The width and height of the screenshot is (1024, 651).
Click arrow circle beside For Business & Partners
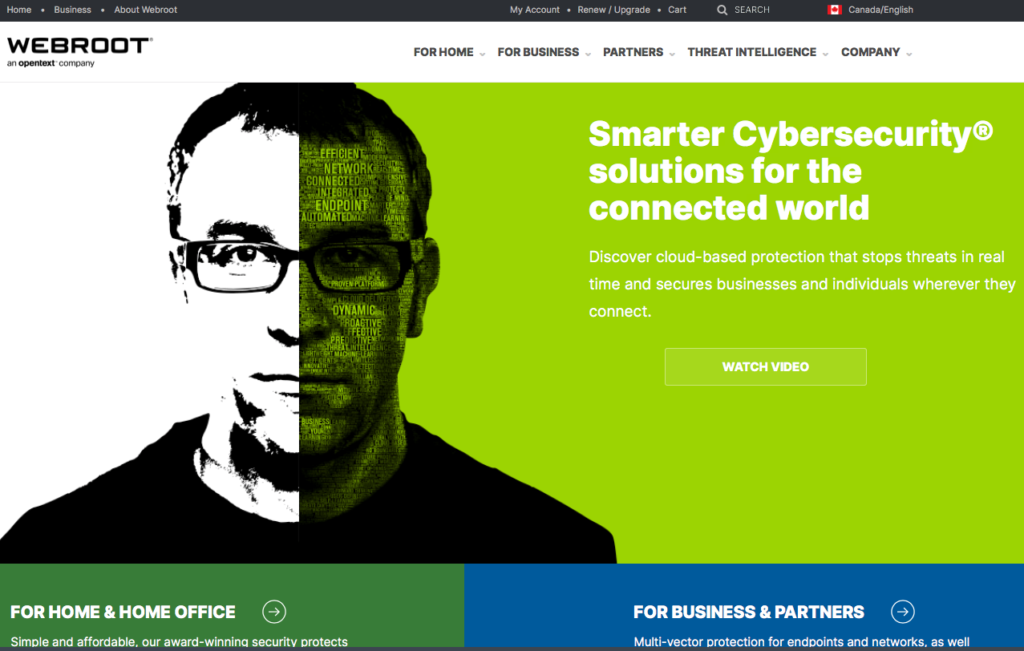(x=903, y=612)
